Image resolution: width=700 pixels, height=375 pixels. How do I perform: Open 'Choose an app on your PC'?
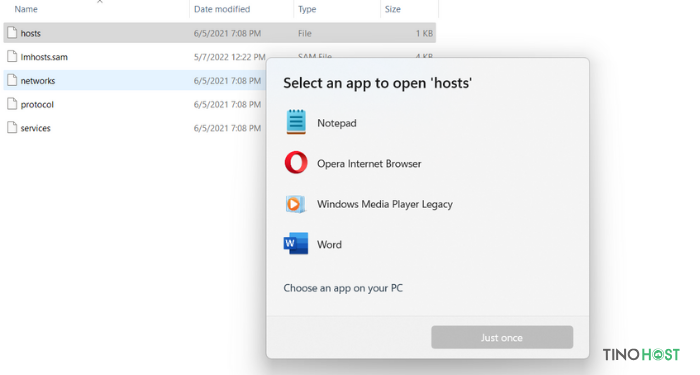coord(343,288)
